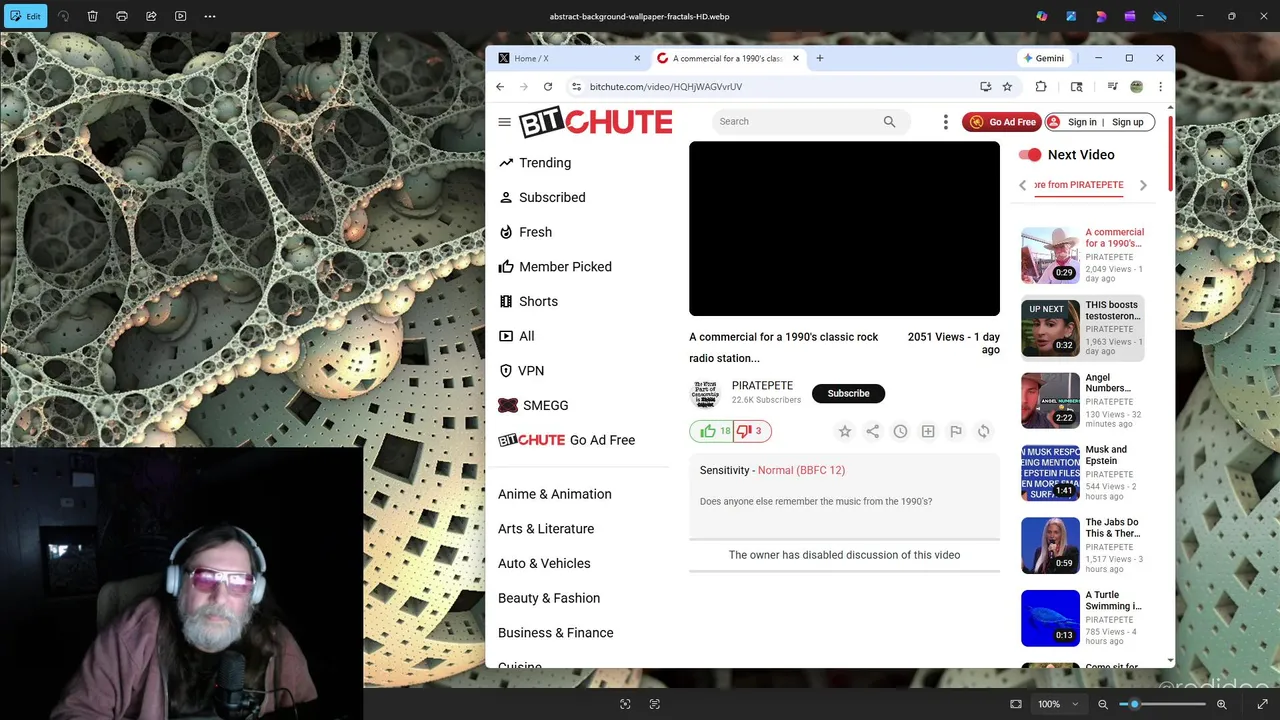Enter fullscreen with the diagonal arrows icon
Image resolution: width=1280 pixels, height=720 pixels.
click(1262, 704)
